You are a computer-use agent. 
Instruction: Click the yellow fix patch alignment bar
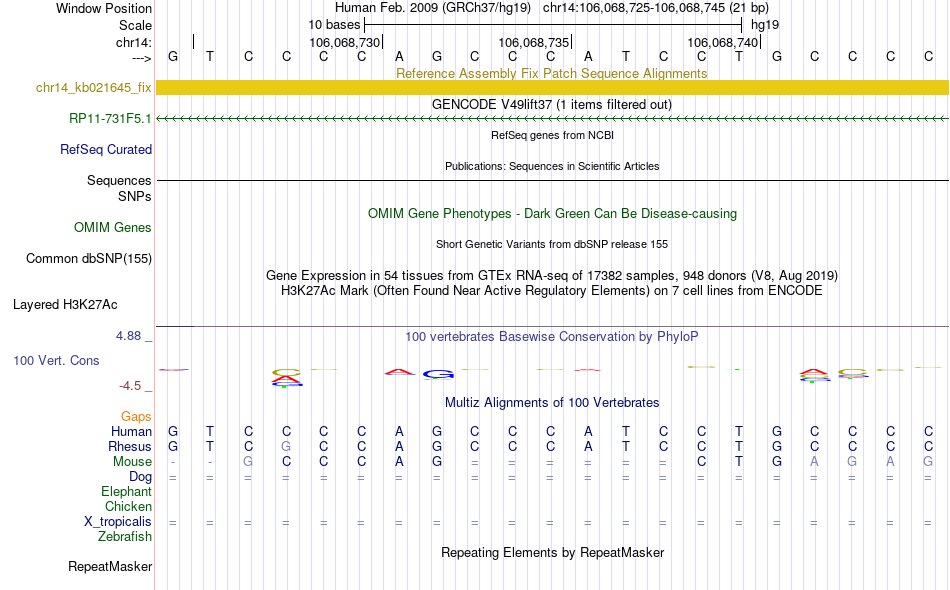coord(552,87)
